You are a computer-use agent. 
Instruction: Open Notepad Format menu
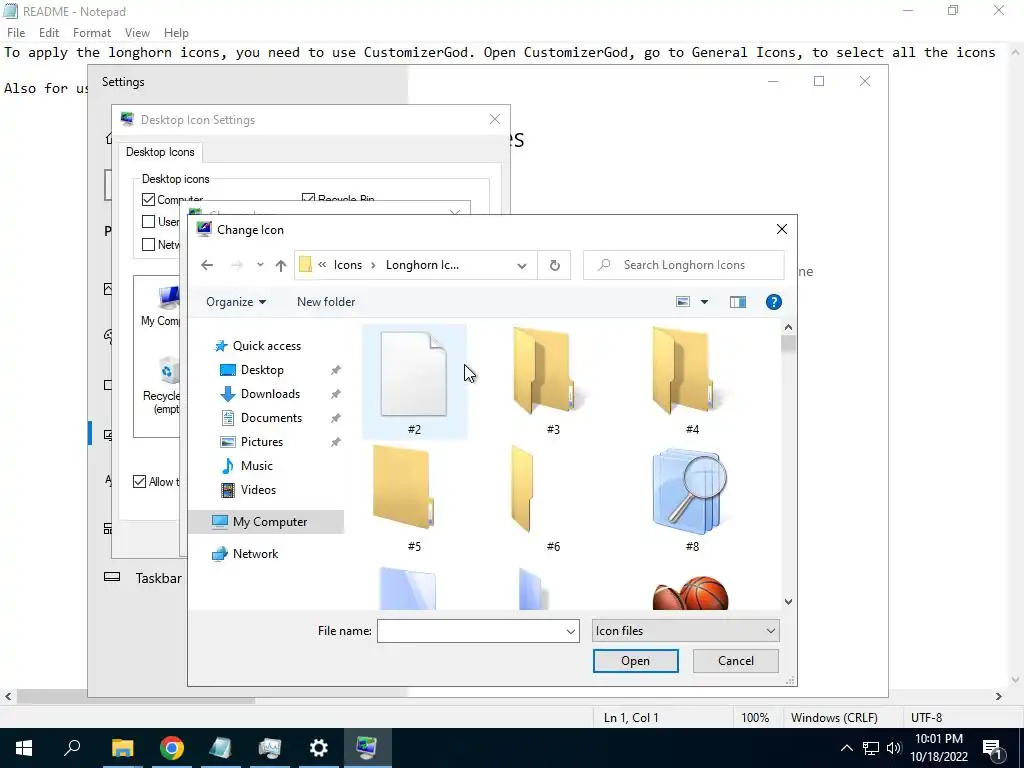point(92,33)
